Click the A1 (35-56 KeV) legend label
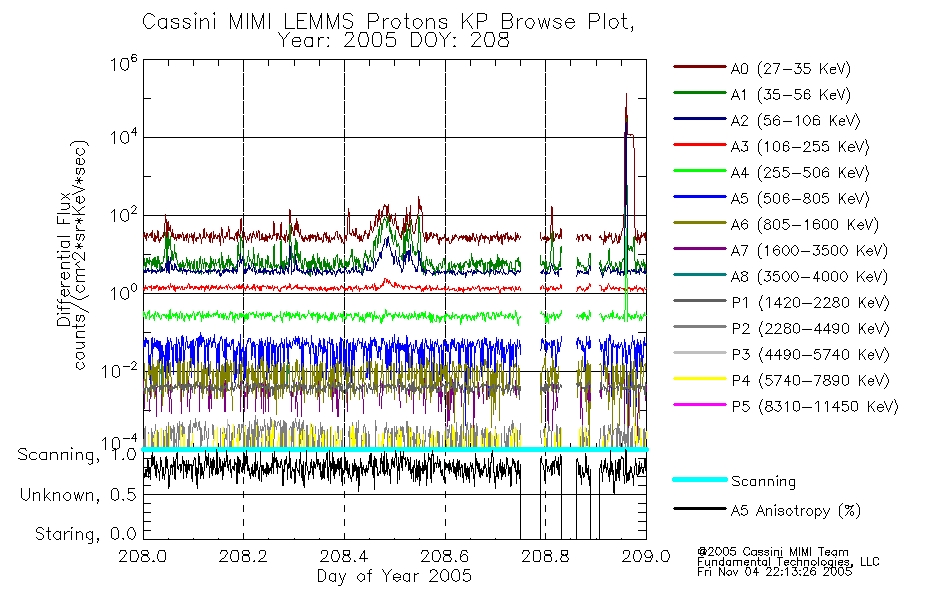The height and width of the screenshot is (600, 950). pyautogui.click(x=791, y=95)
